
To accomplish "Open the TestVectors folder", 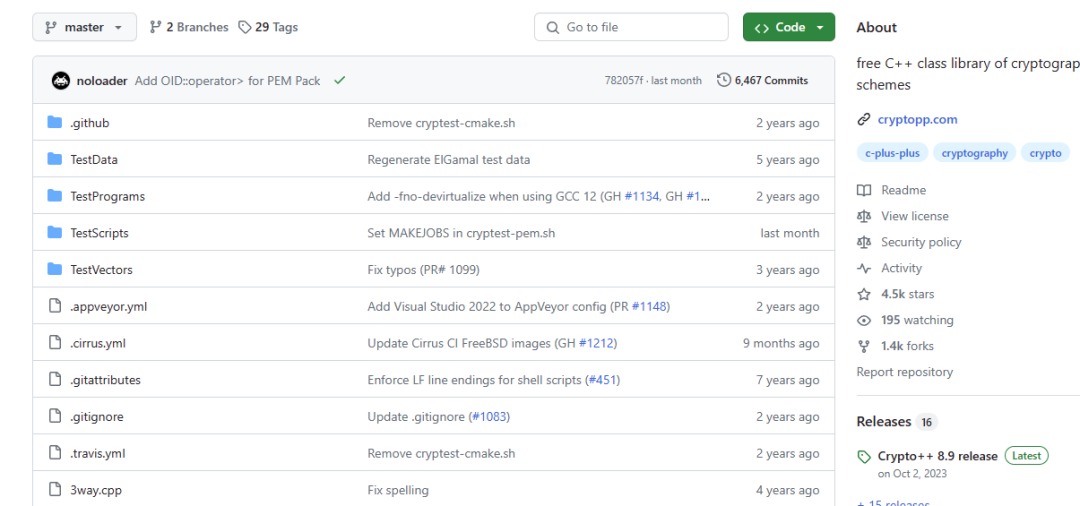I will tap(101, 270).
